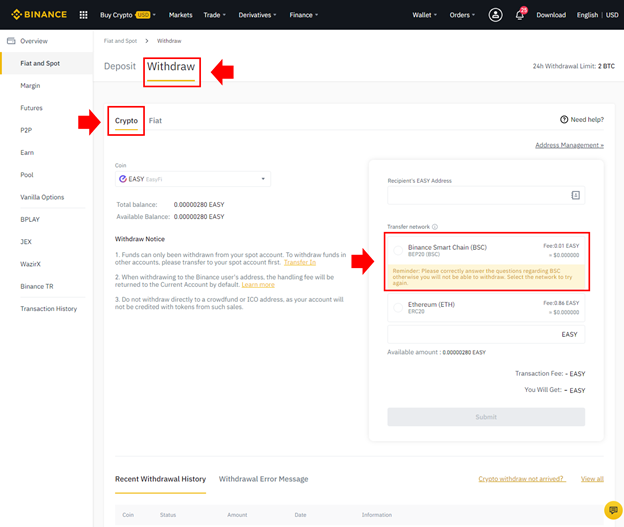Viewport: 624px width, 527px height.
Task: Open Address Management link
Action: (x=569, y=145)
